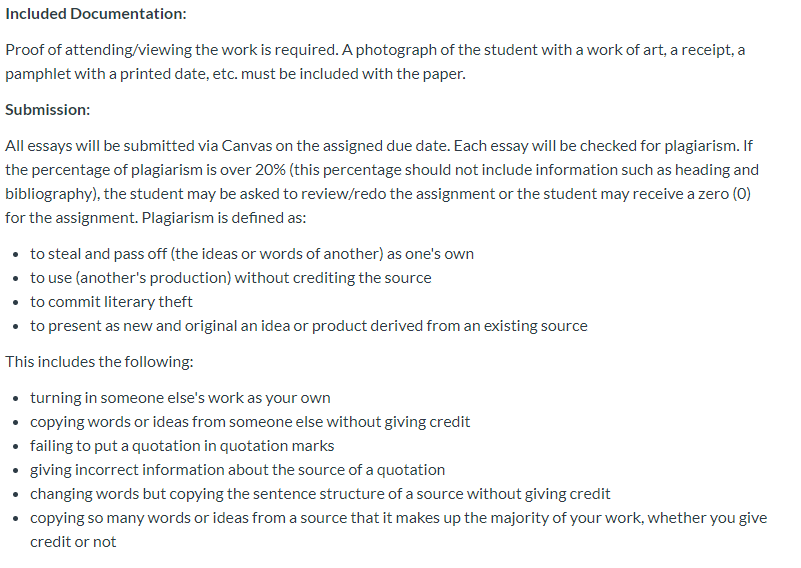801x568 pixels.
Task: Click the 'Included Documentation:' heading
Action: [96, 14]
